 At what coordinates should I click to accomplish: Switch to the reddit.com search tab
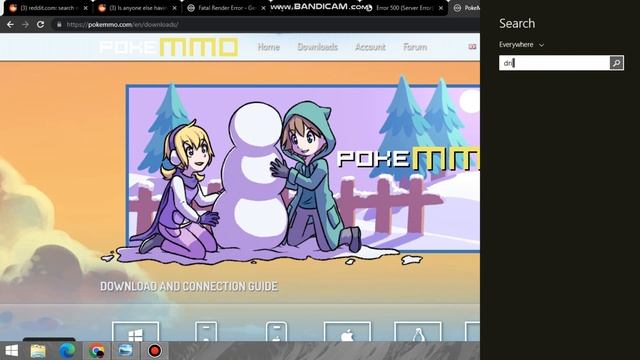(47, 8)
